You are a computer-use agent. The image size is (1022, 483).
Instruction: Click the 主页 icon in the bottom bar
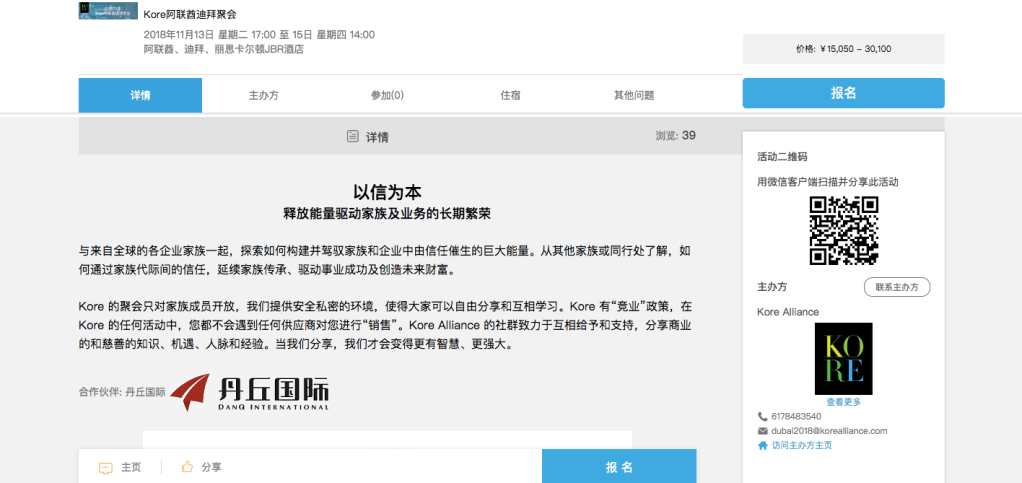[105, 467]
